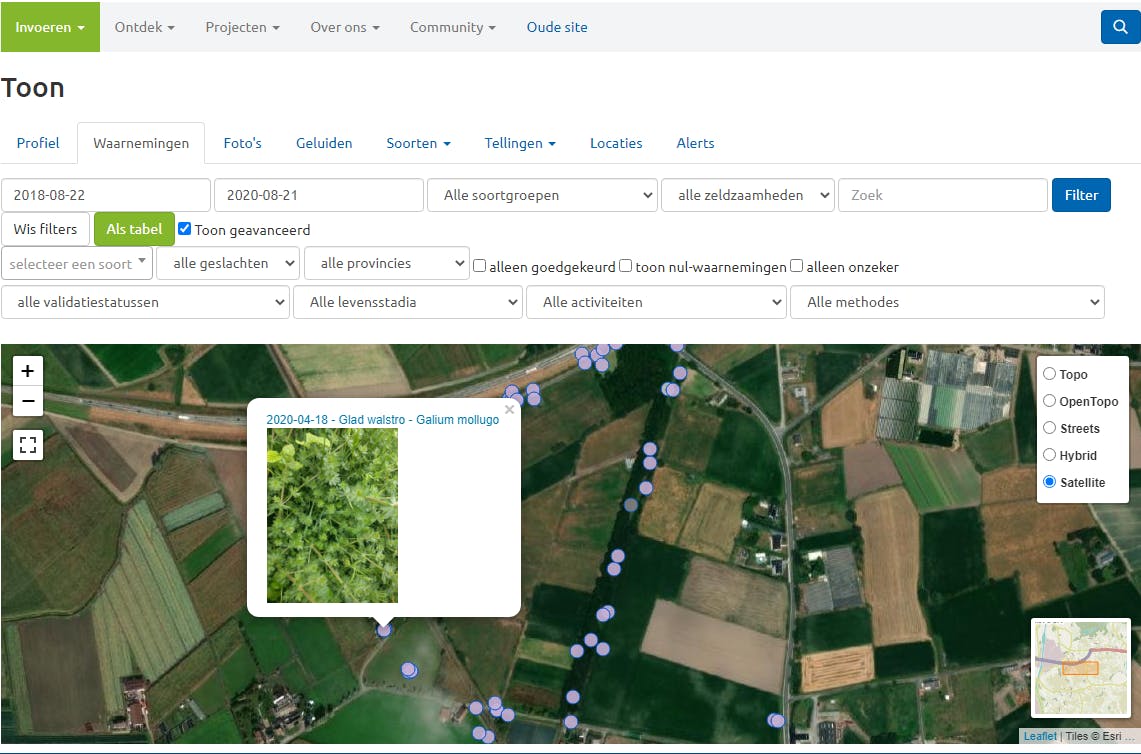Select the Hybrid map layer
Screen dimensions: 1141x754
[x=1049, y=454]
